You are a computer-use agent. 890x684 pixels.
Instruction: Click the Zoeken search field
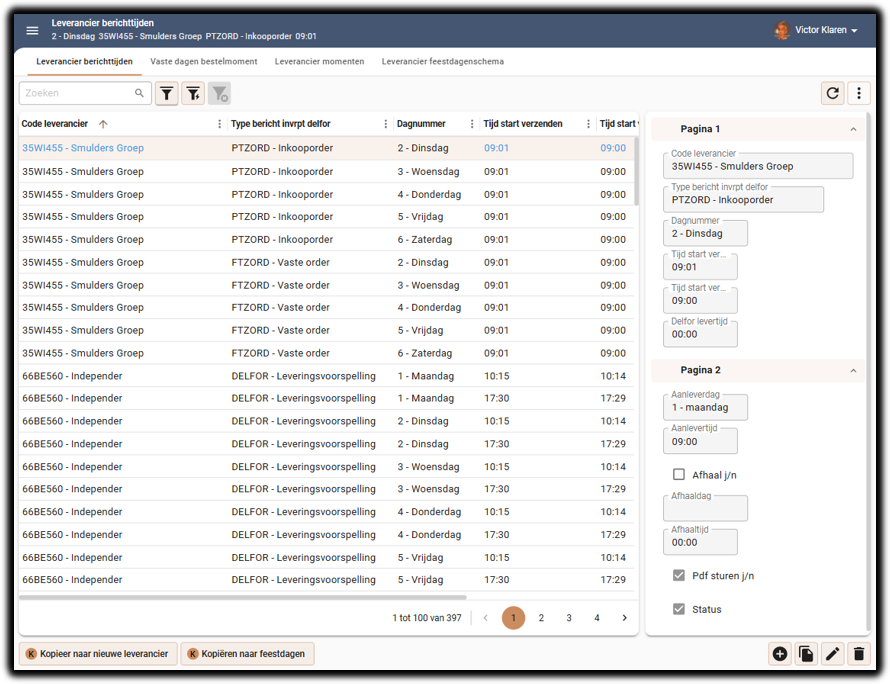pos(78,93)
